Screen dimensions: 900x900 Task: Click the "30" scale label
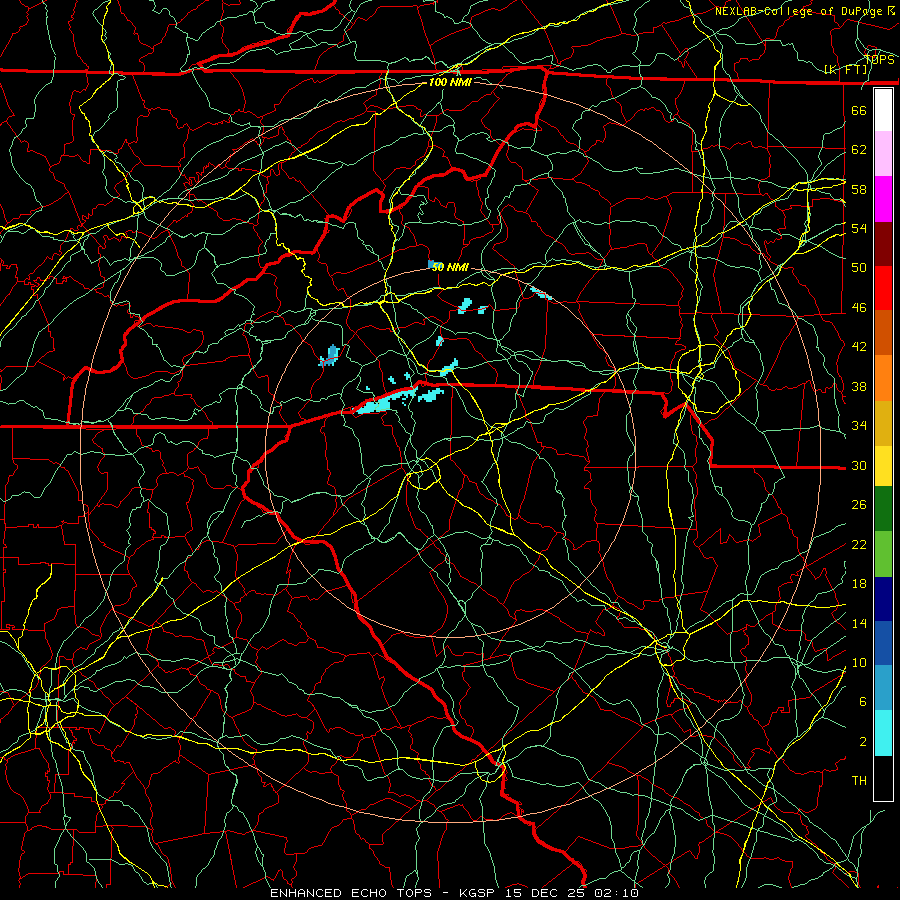pyautogui.click(x=859, y=465)
